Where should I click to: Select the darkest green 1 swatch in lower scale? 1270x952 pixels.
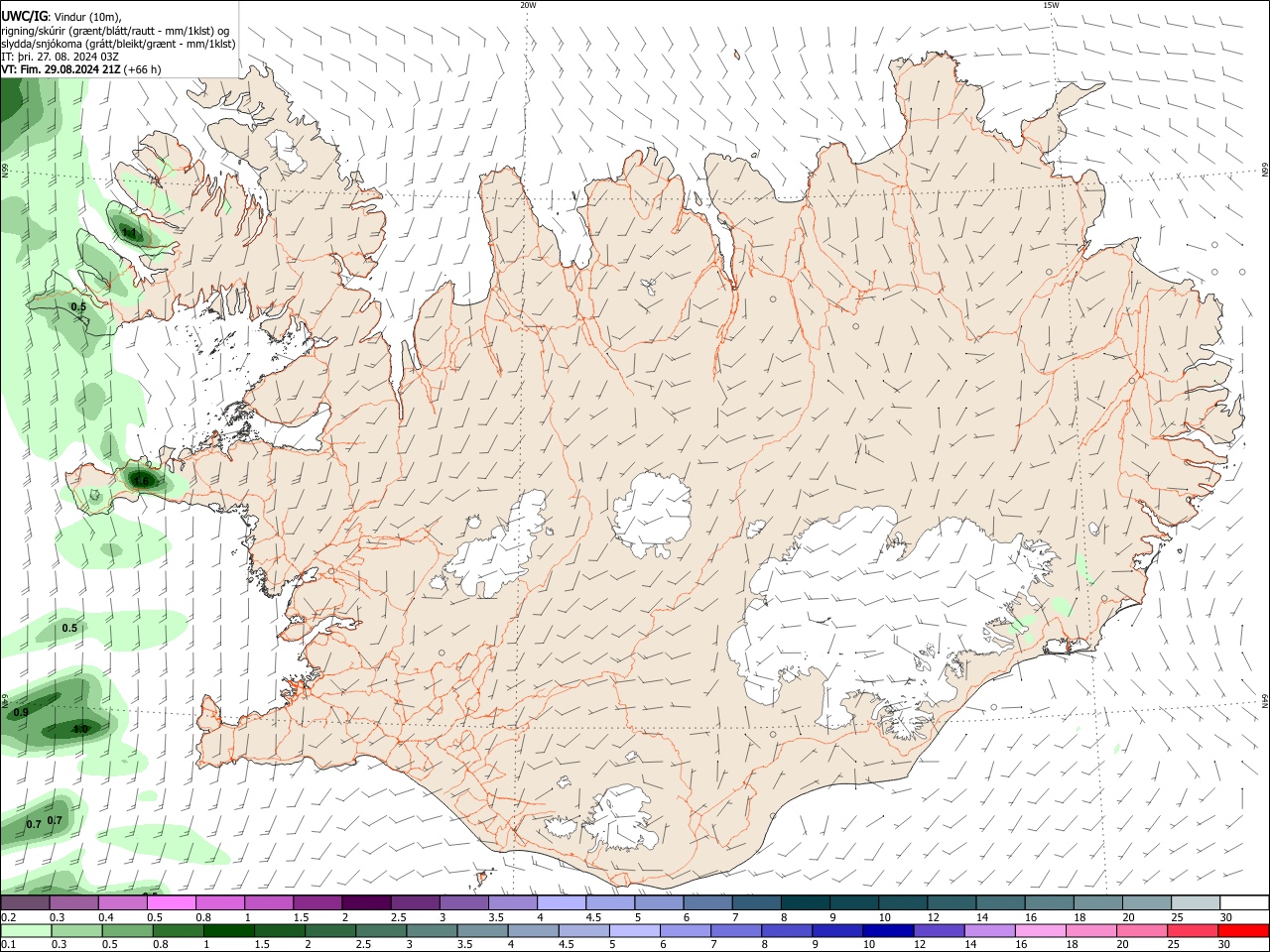click(228, 930)
